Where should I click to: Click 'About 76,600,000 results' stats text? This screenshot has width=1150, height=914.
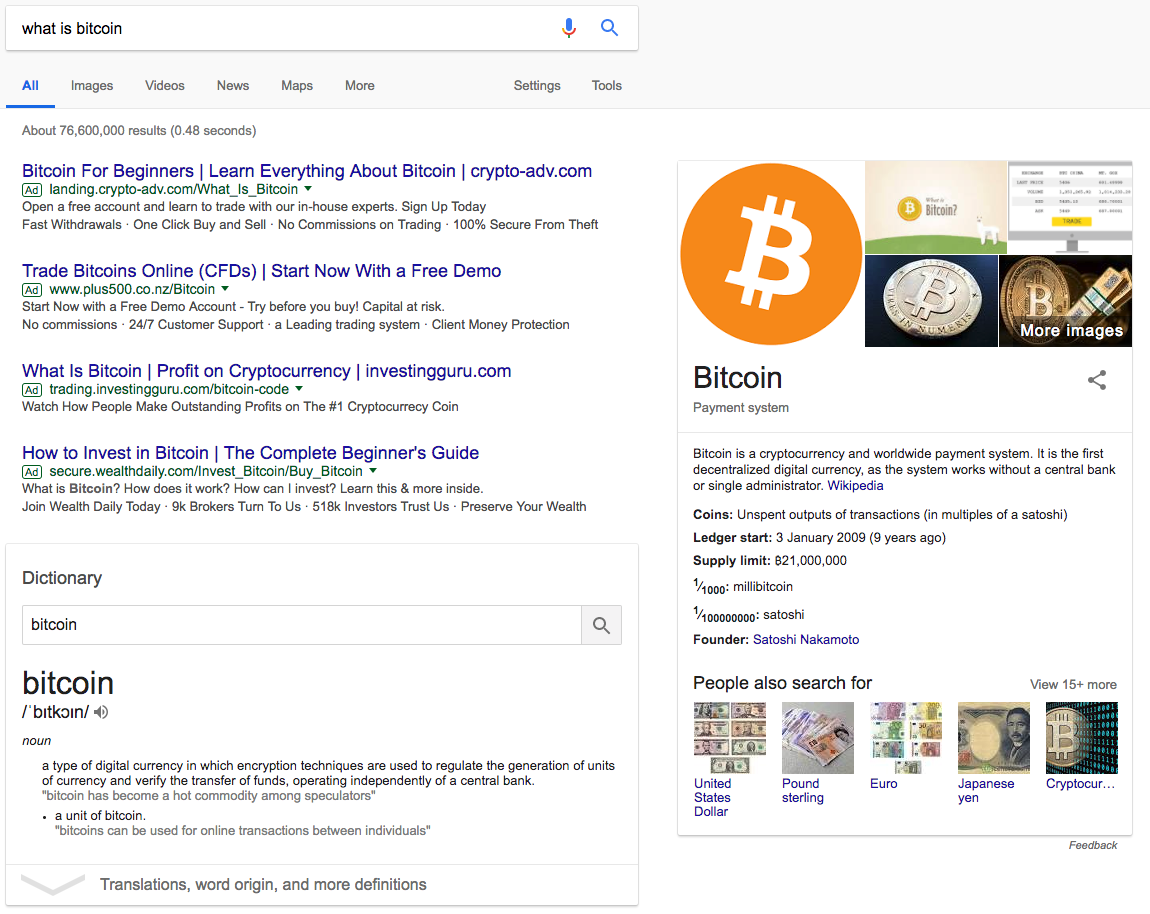tap(139, 131)
